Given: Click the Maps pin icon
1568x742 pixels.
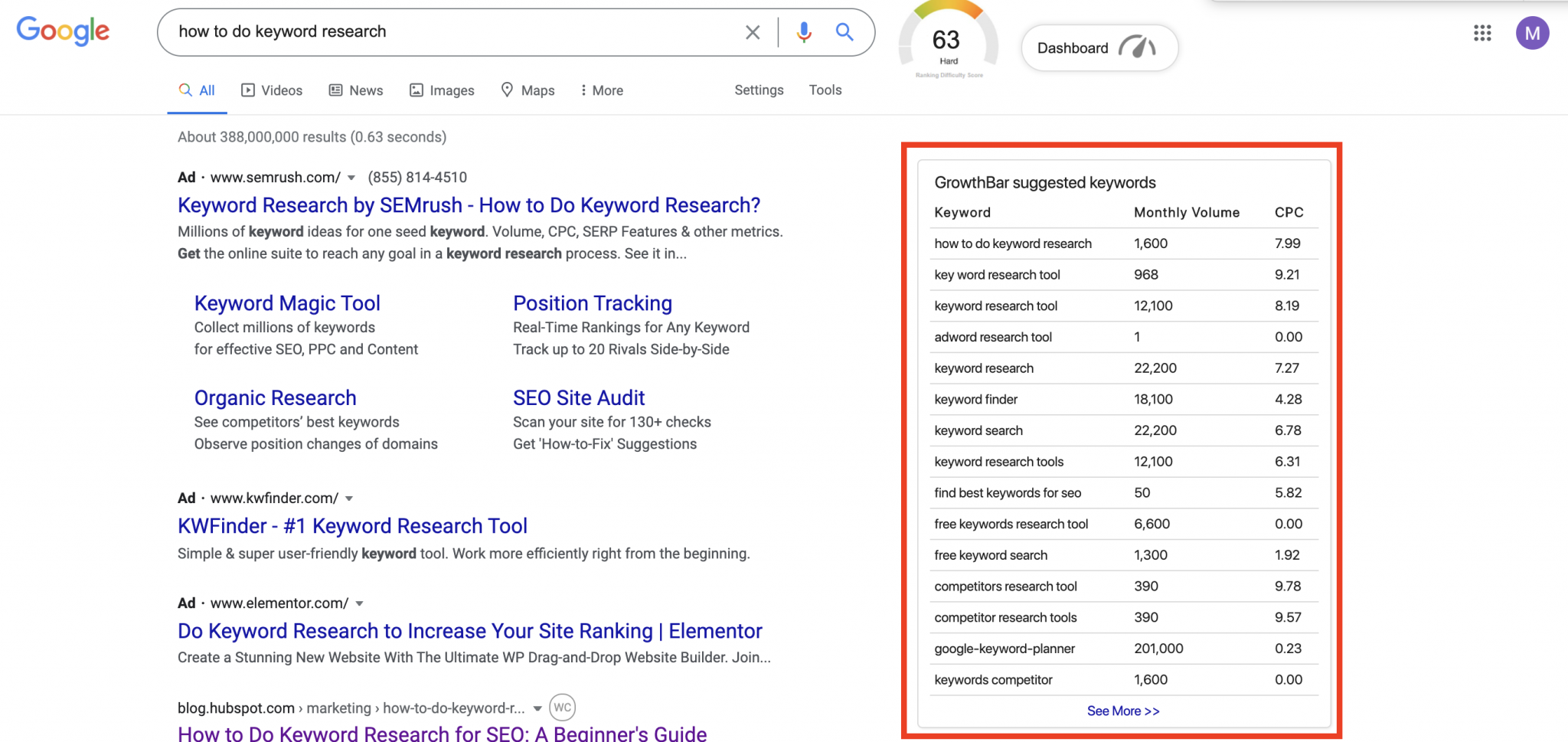Looking at the screenshot, I should (507, 90).
